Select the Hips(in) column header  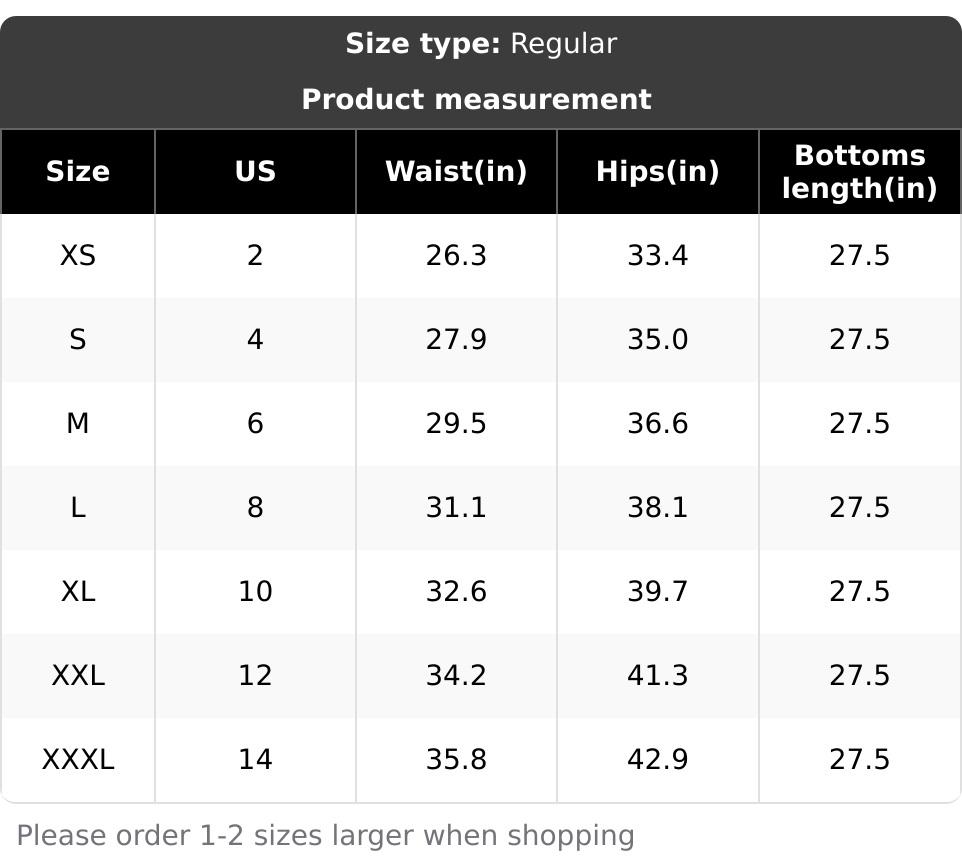657,172
